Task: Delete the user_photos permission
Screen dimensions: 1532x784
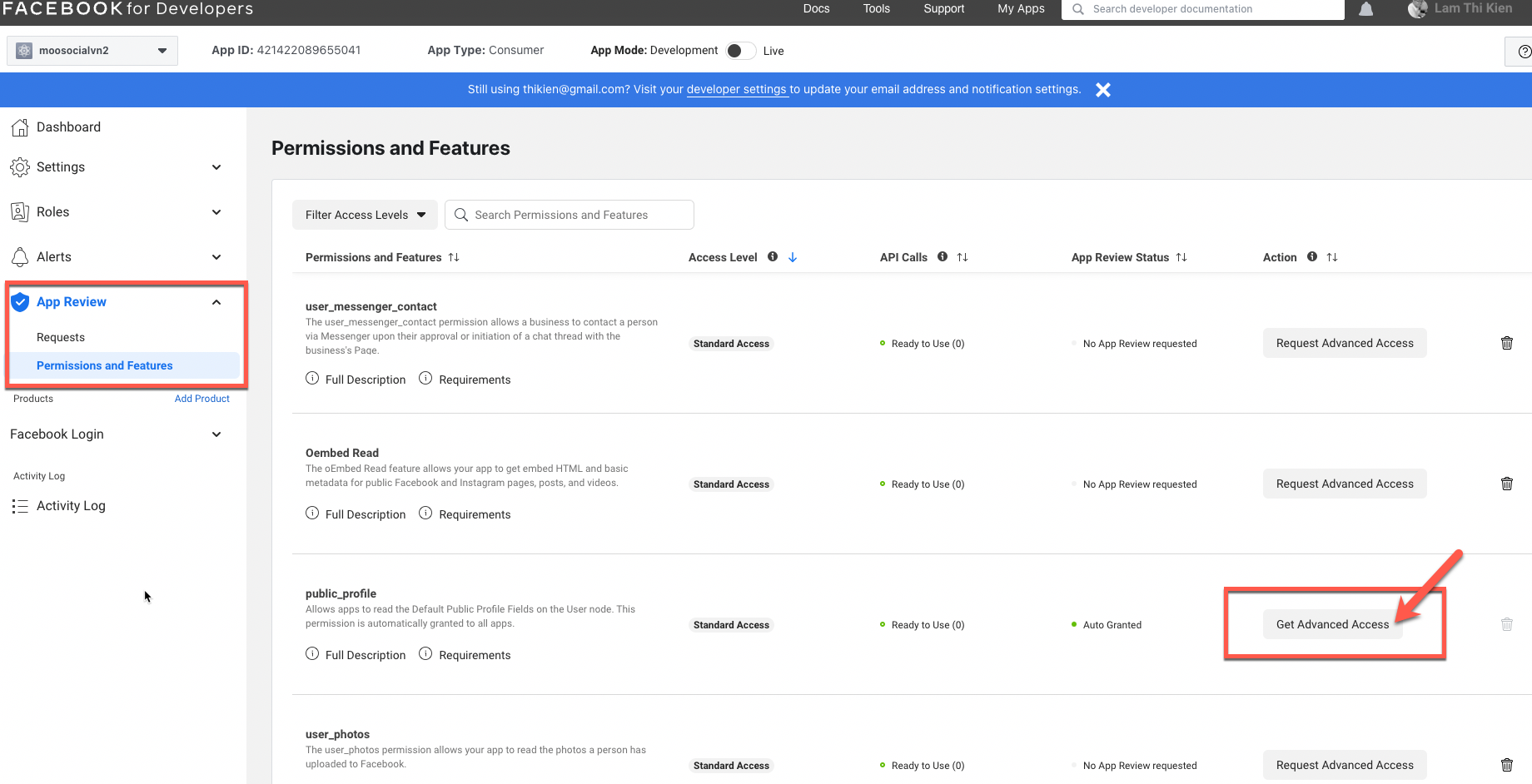Action: coord(1507,765)
